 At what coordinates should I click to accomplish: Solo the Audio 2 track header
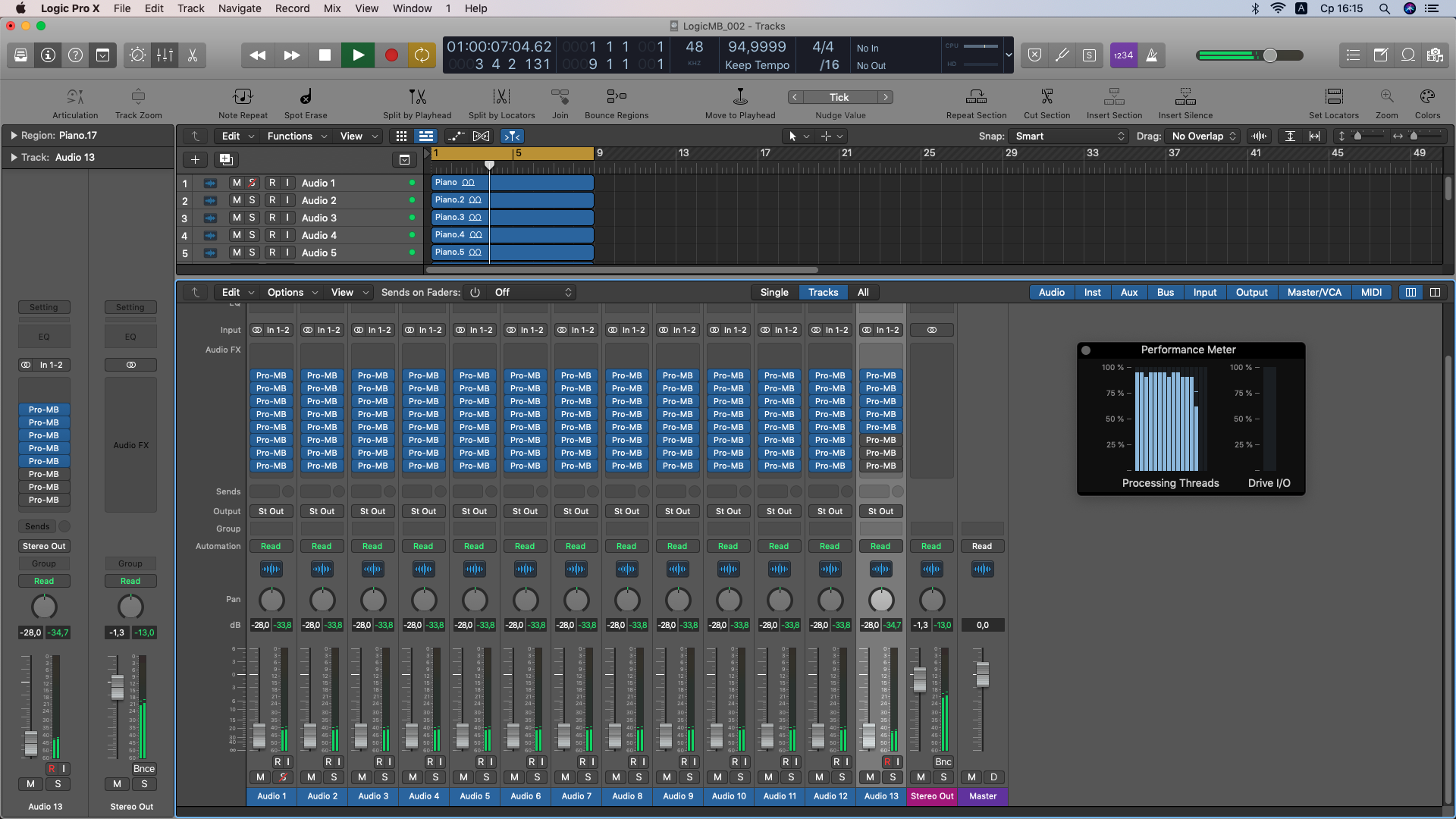point(252,200)
